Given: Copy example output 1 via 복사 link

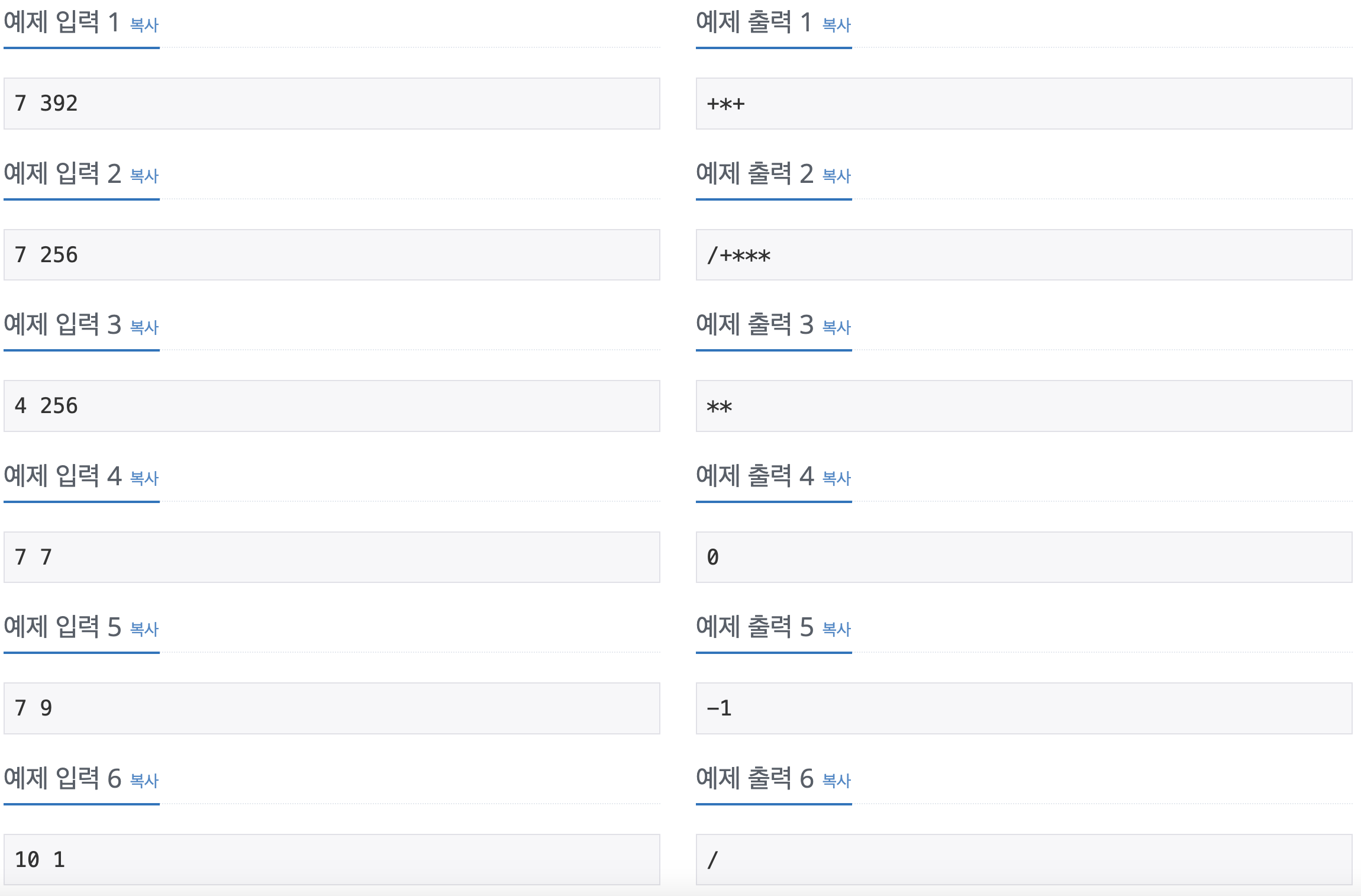Looking at the screenshot, I should pyautogui.click(x=837, y=25).
